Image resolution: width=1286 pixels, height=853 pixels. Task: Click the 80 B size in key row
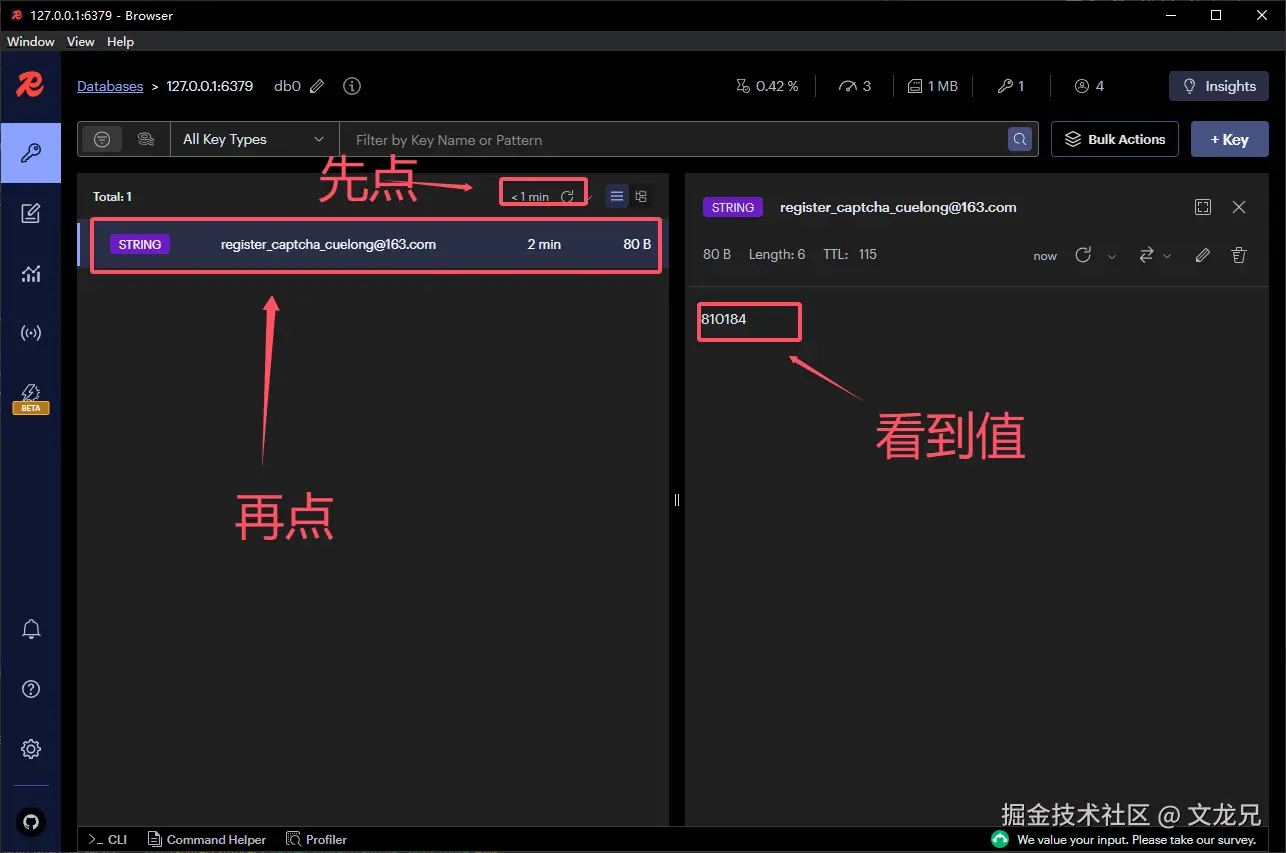[637, 244]
